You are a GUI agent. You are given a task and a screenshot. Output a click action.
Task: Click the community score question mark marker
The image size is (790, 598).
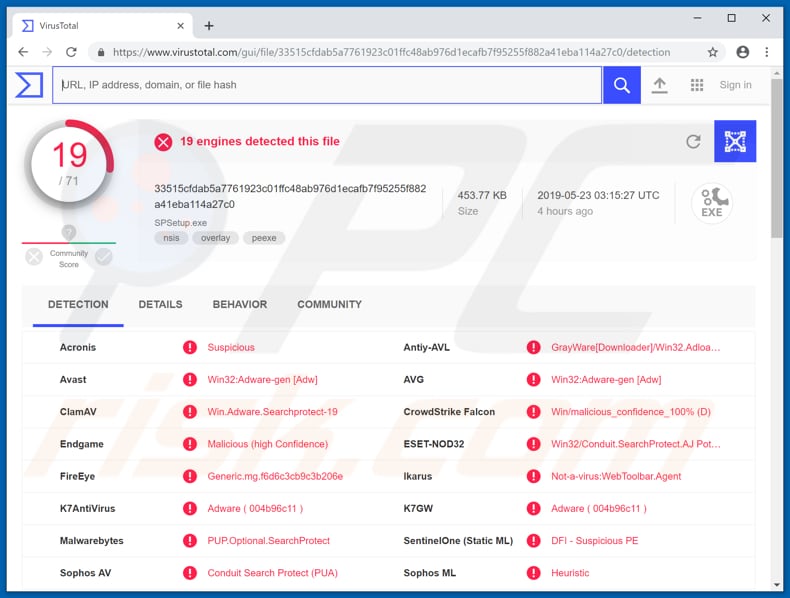coord(69,232)
